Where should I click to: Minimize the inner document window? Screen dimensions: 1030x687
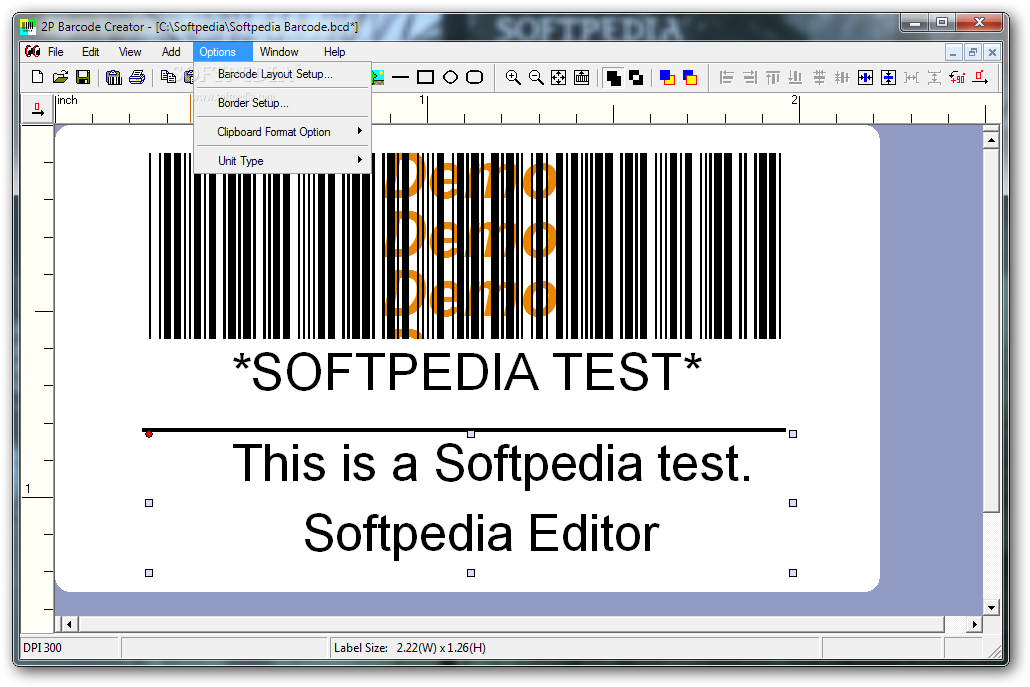coord(953,52)
